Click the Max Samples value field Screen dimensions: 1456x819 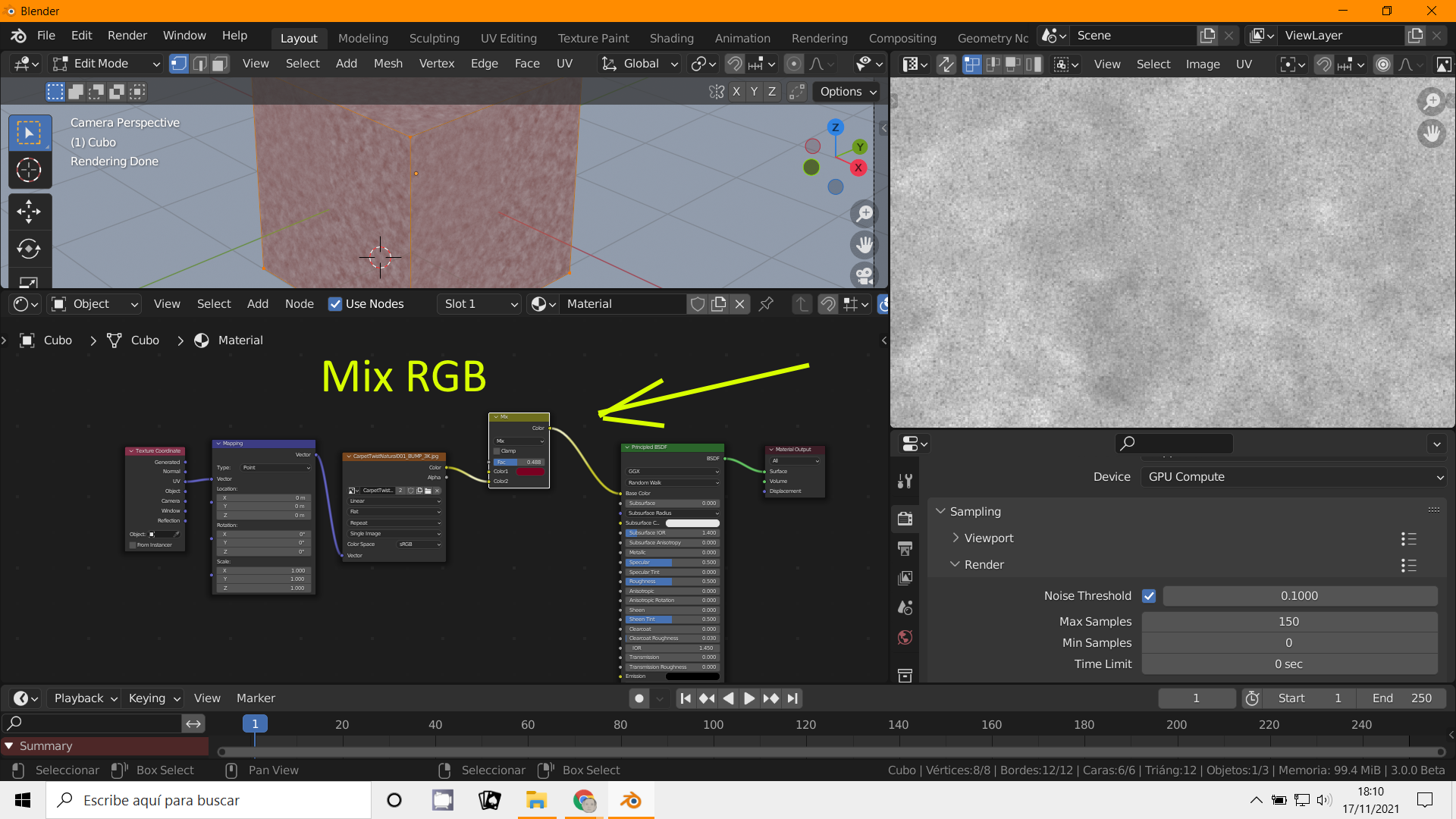[x=1288, y=622]
